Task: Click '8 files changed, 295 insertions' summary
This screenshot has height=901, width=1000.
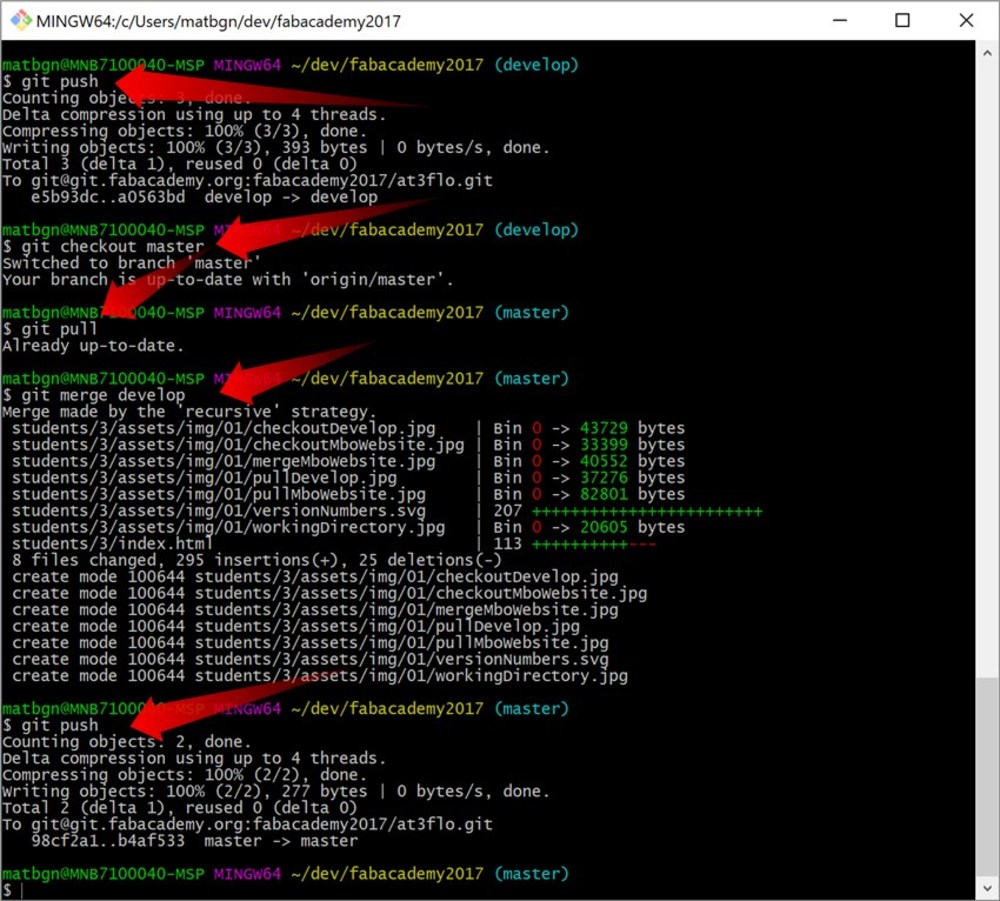Action: (x=257, y=560)
